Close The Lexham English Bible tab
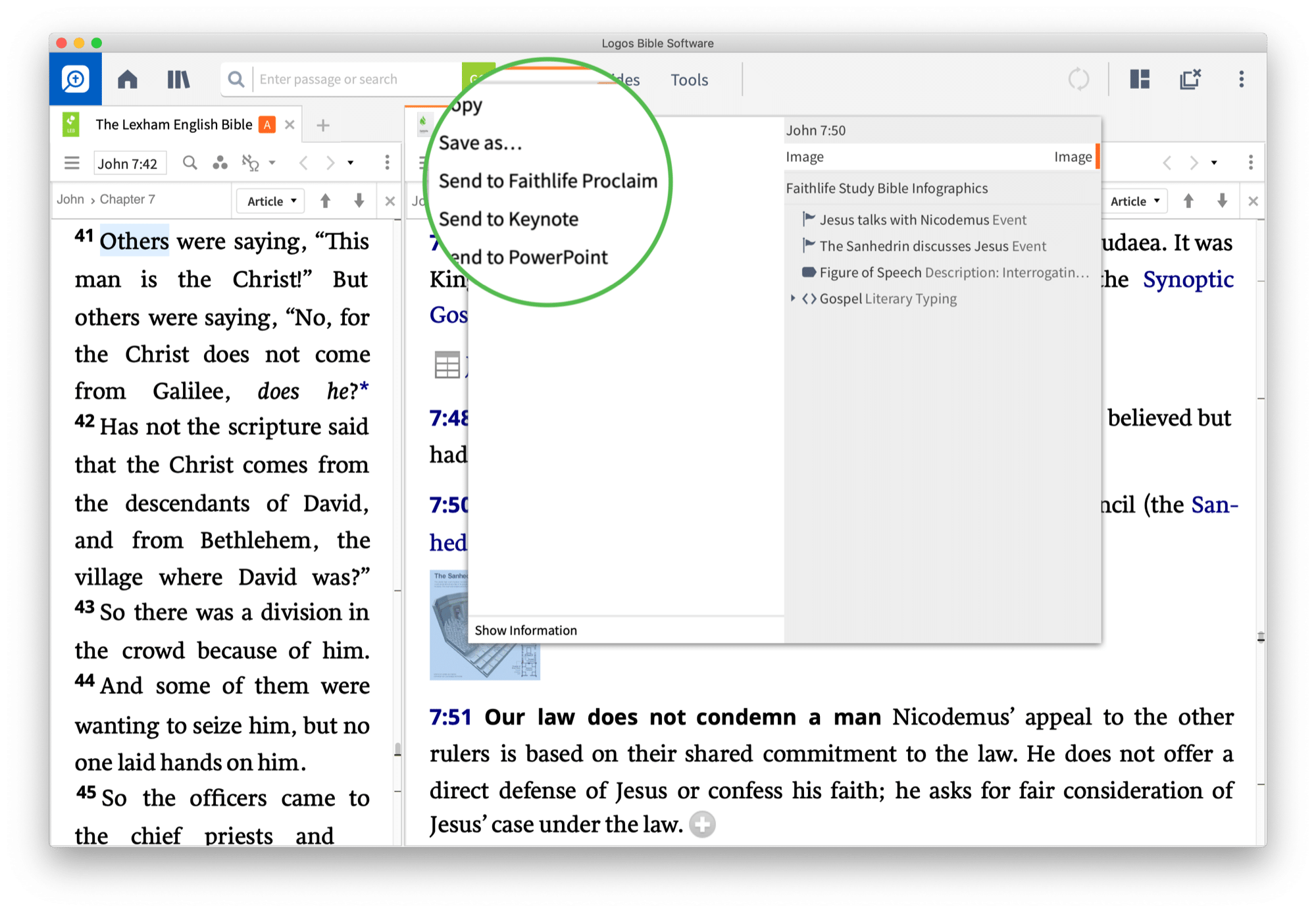 tap(290, 124)
